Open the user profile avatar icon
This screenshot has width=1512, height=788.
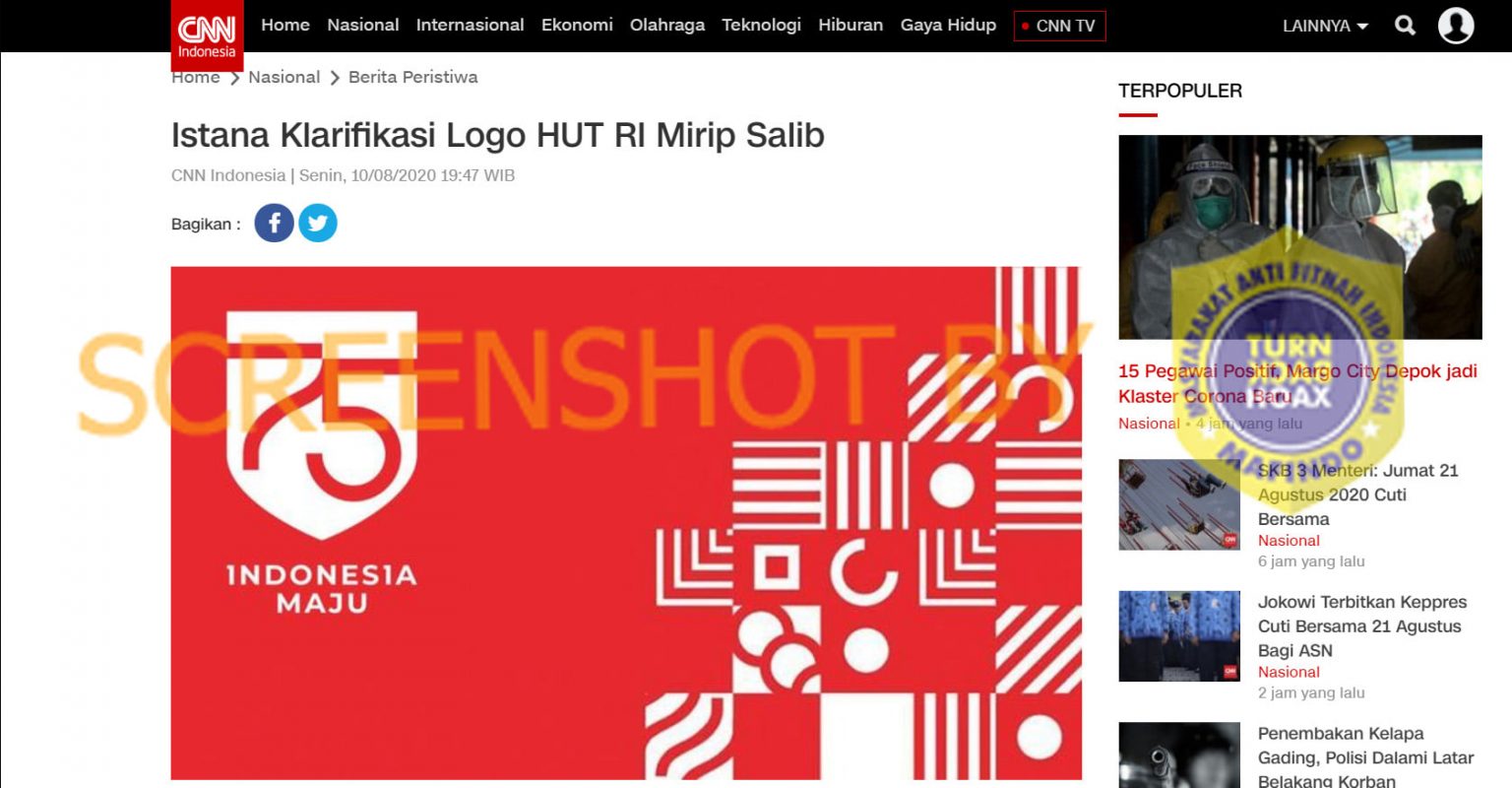(x=1456, y=26)
